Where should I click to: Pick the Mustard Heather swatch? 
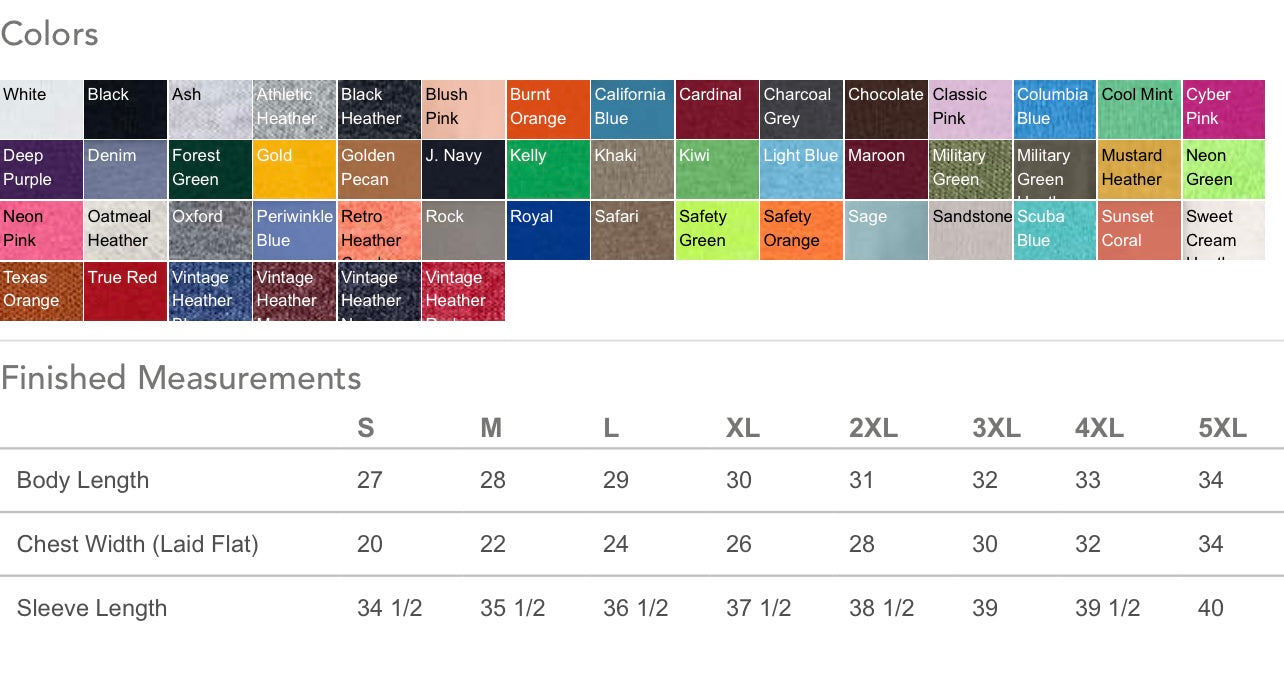(1139, 170)
